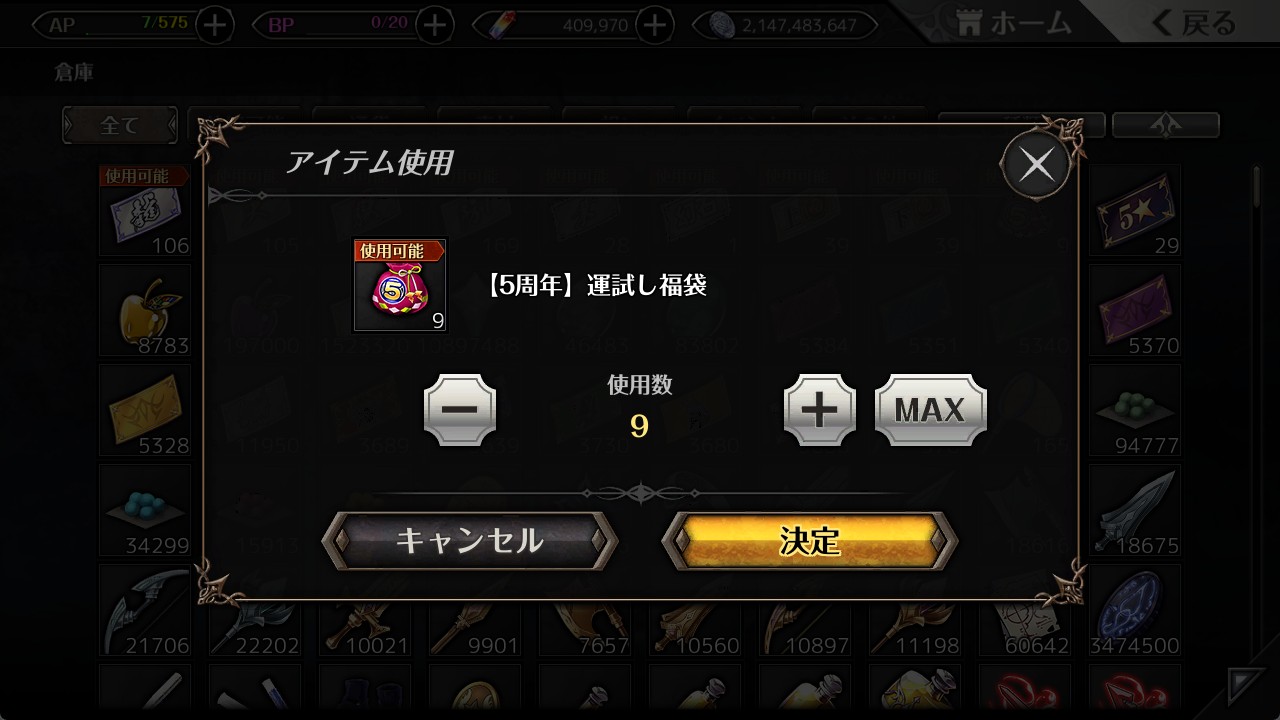Select the blue orbs item with 34299
The width and height of the screenshot is (1280, 720).
145,511
